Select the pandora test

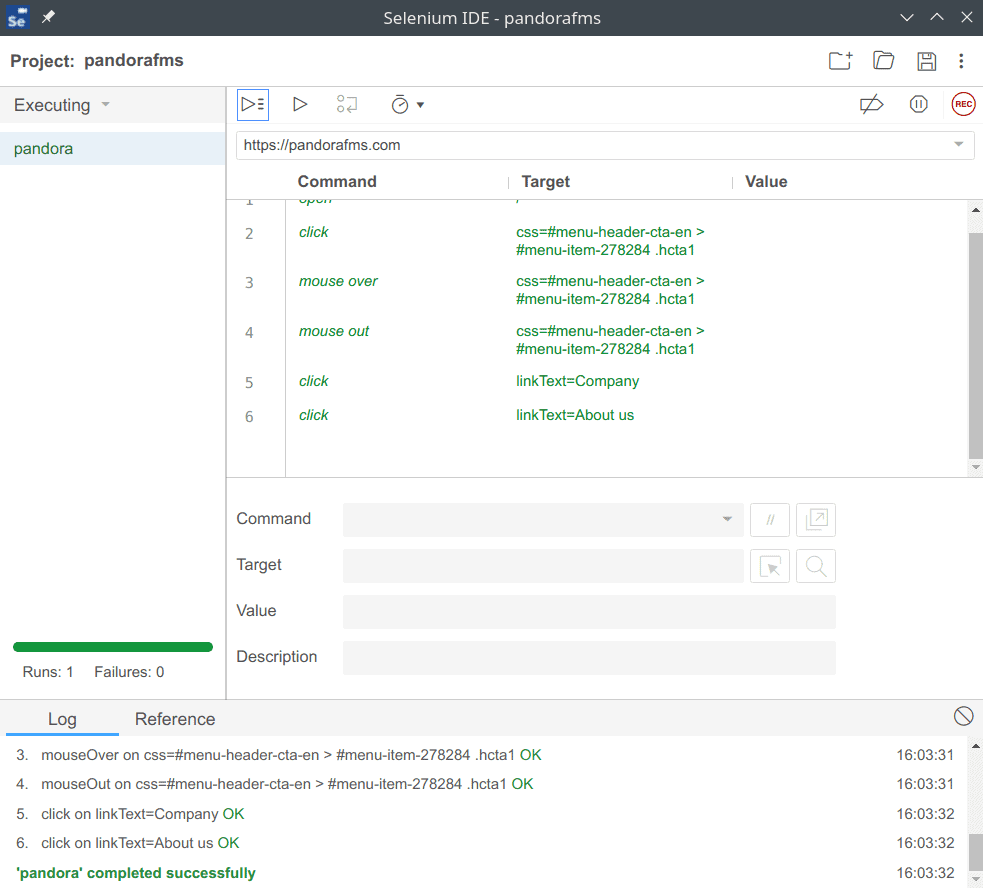tap(113, 149)
